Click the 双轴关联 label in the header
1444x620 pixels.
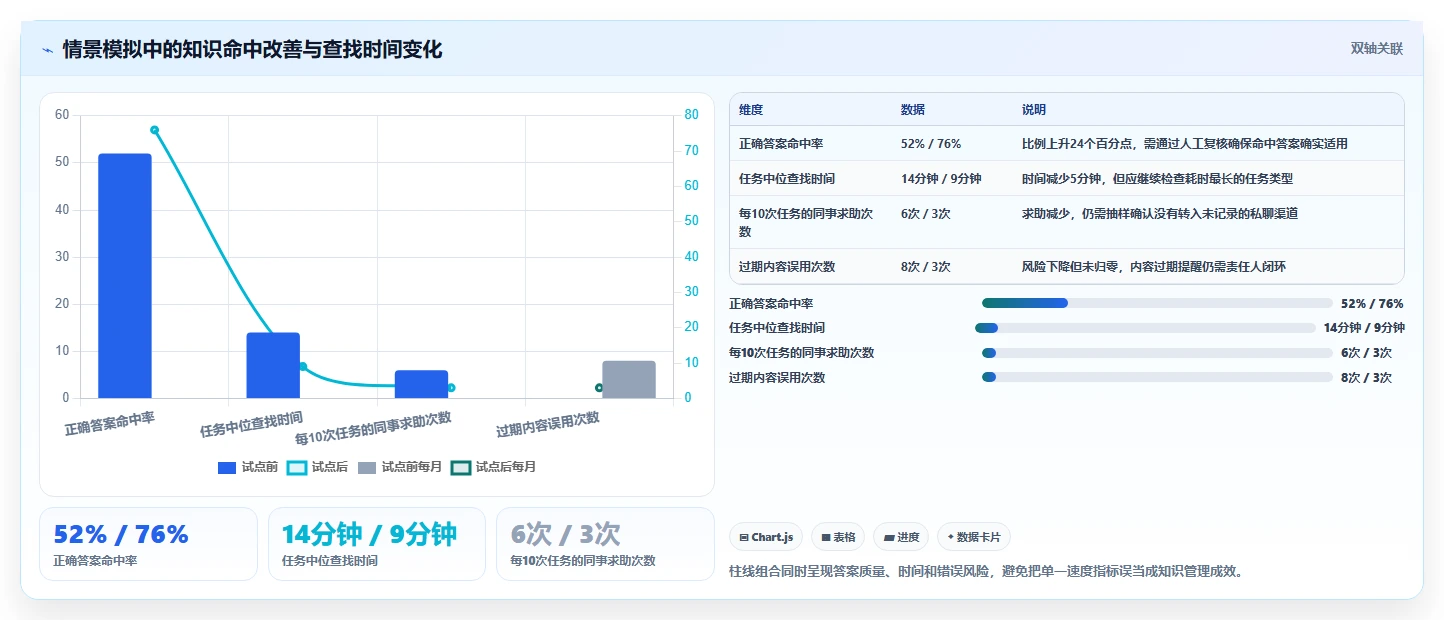click(x=1377, y=49)
